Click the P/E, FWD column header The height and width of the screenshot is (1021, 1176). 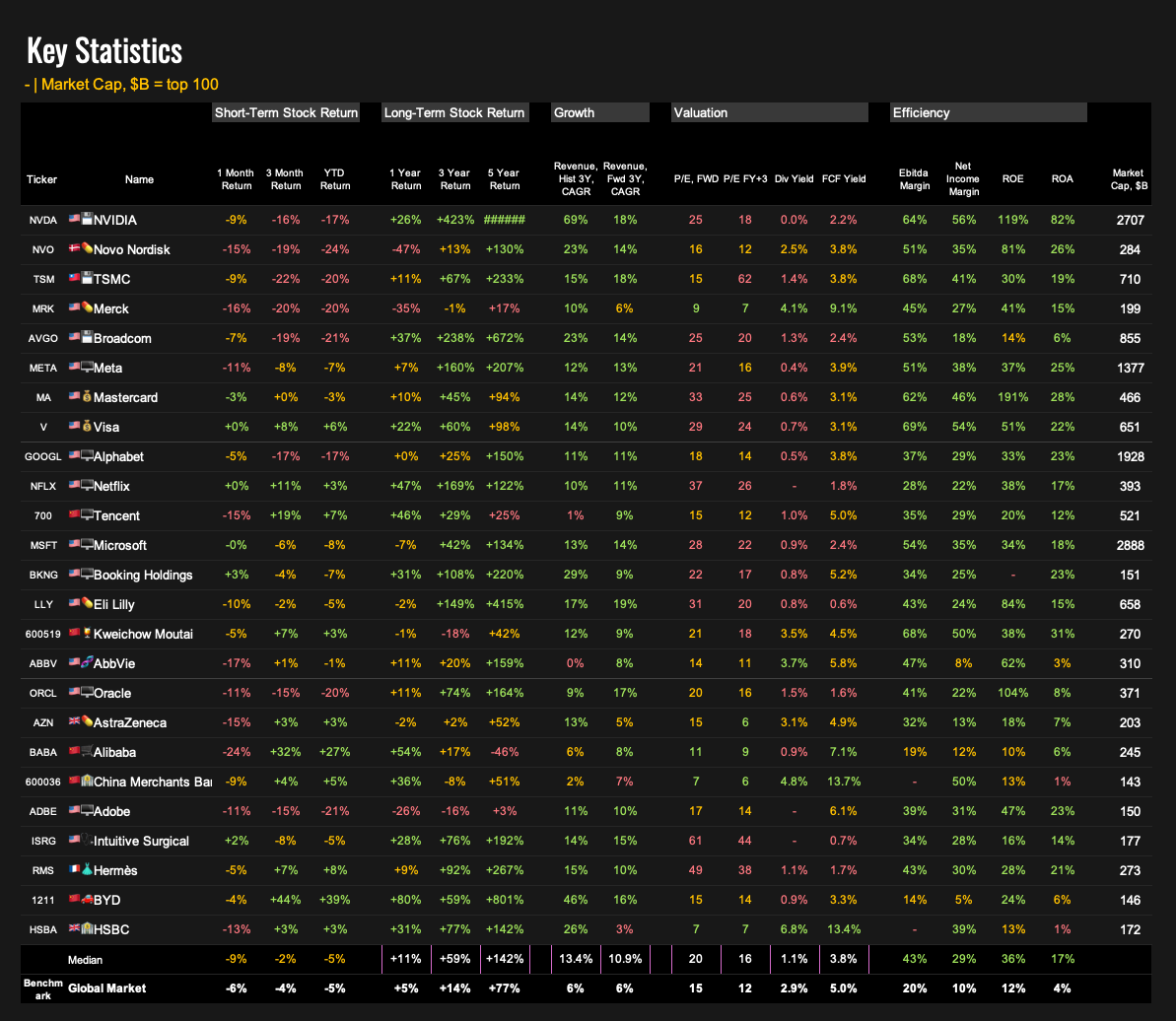[x=696, y=179]
